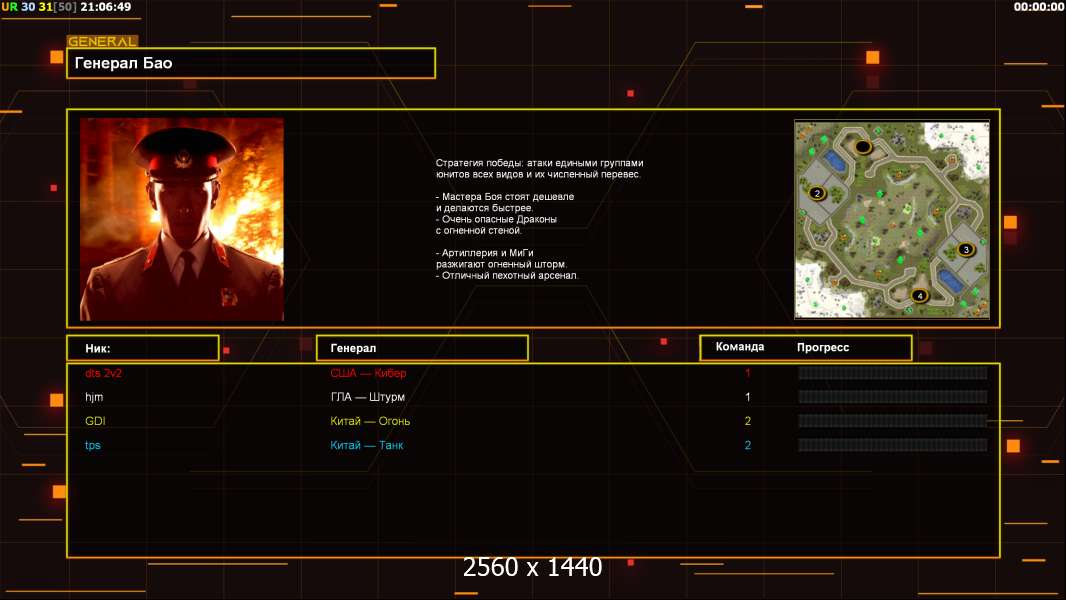Select player 'tps' nickname

point(92,445)
